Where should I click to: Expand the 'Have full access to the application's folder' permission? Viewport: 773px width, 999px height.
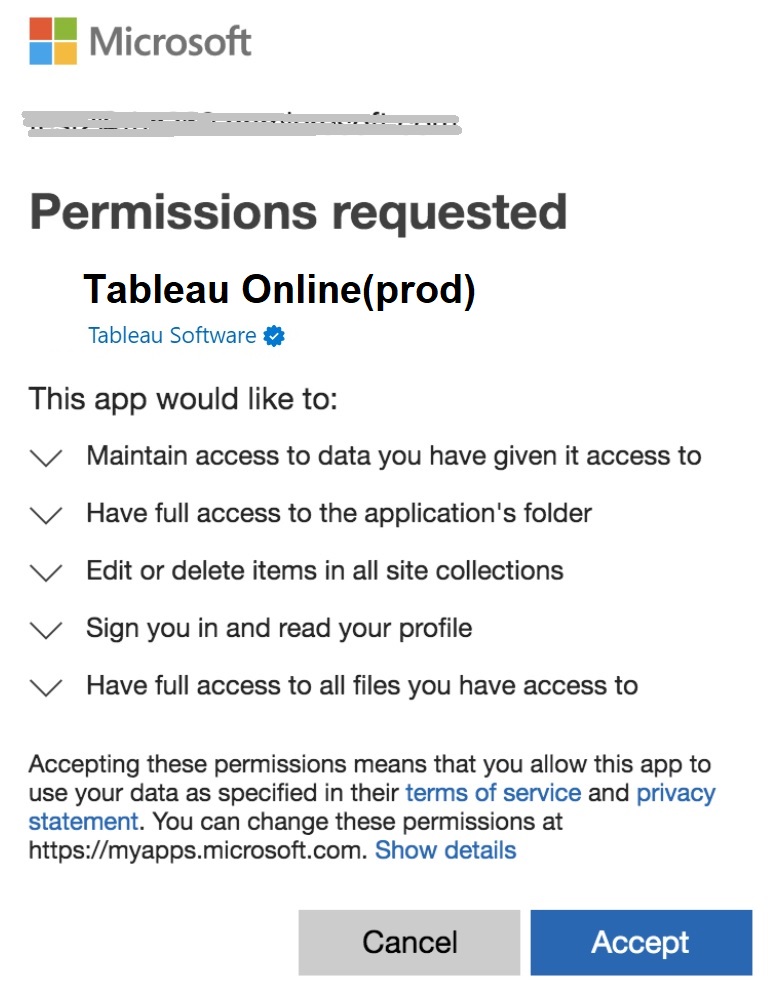45,515
